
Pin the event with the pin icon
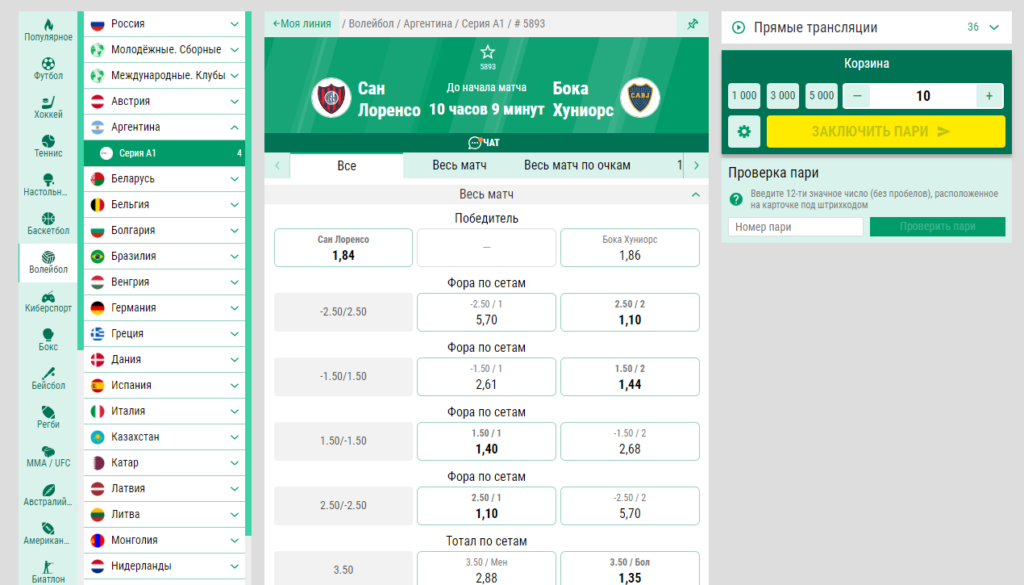(x=693, y=24)
